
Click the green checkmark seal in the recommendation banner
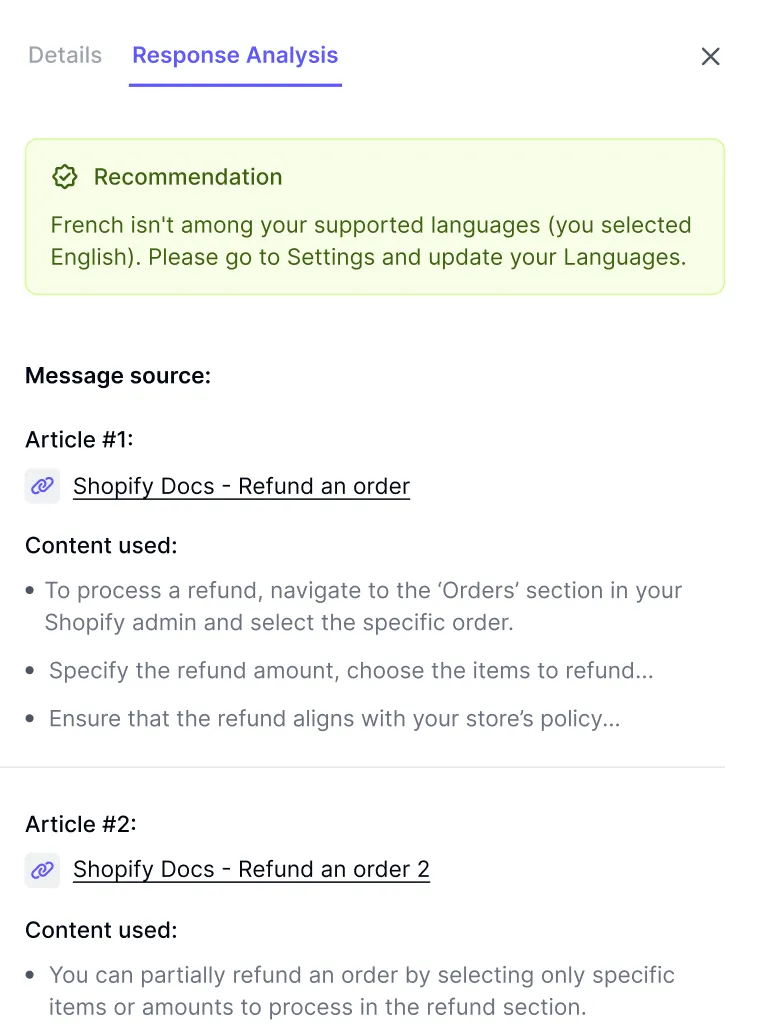64,177
